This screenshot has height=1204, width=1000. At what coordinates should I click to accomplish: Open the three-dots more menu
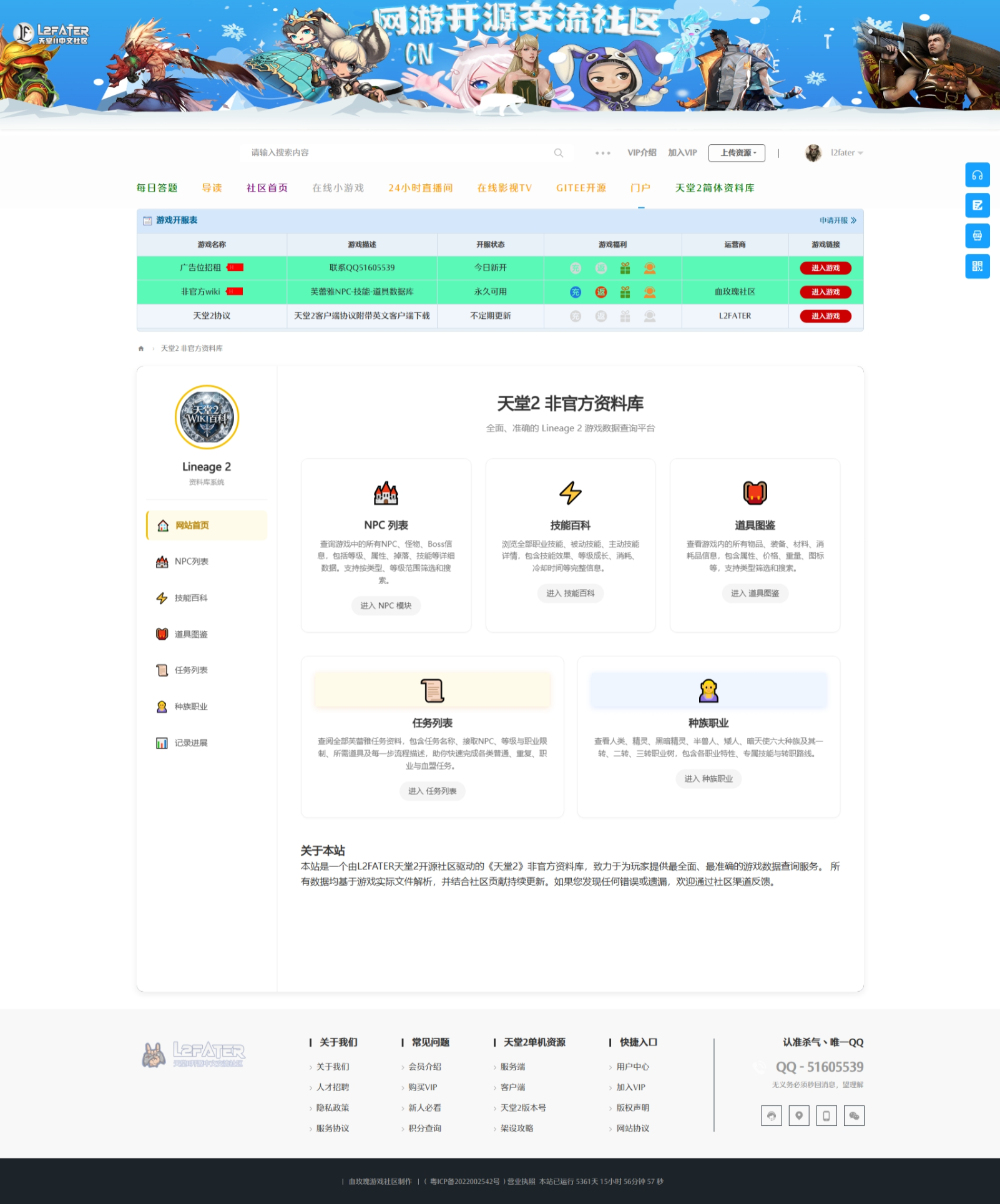[602, 153]
